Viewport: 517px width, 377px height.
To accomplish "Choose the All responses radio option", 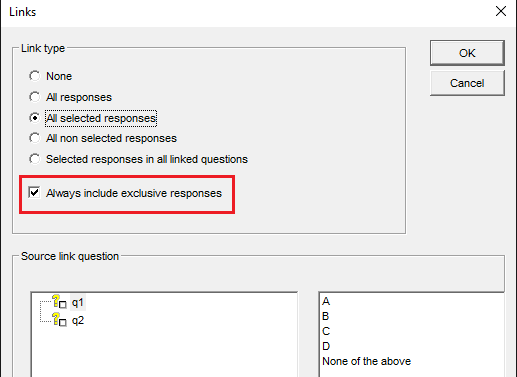I will coord(35,97).
